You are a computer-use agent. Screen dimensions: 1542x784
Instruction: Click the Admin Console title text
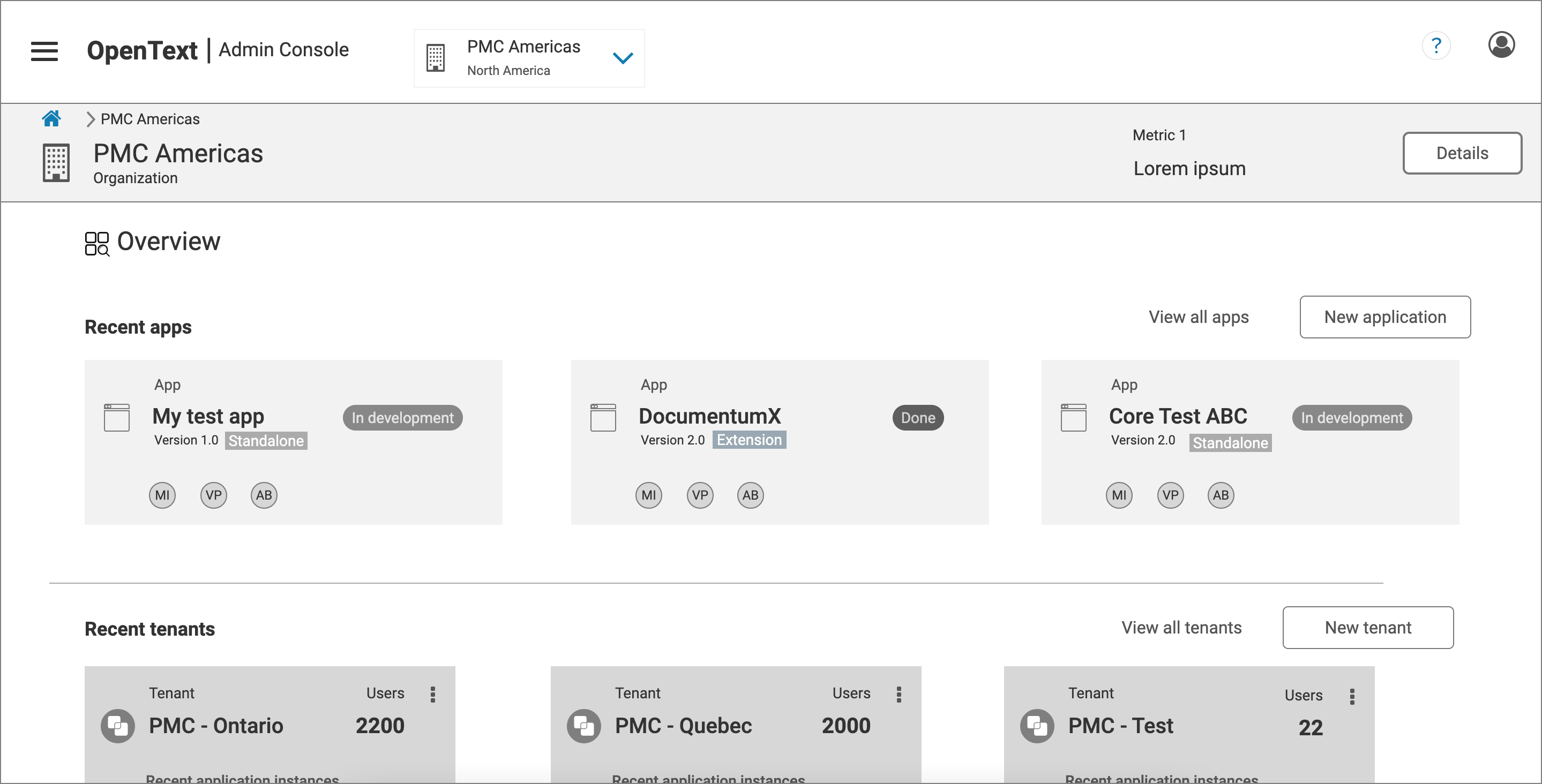pos(284,50)
